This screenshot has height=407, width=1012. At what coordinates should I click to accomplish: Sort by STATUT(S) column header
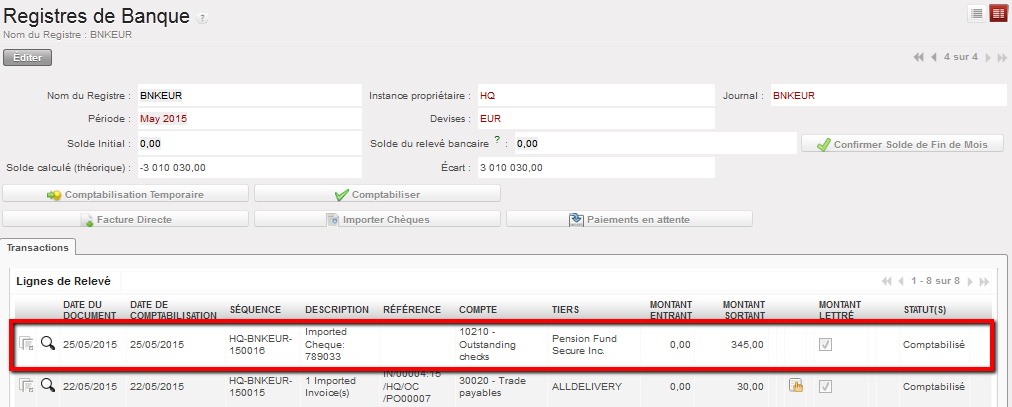tap(925, 310)
